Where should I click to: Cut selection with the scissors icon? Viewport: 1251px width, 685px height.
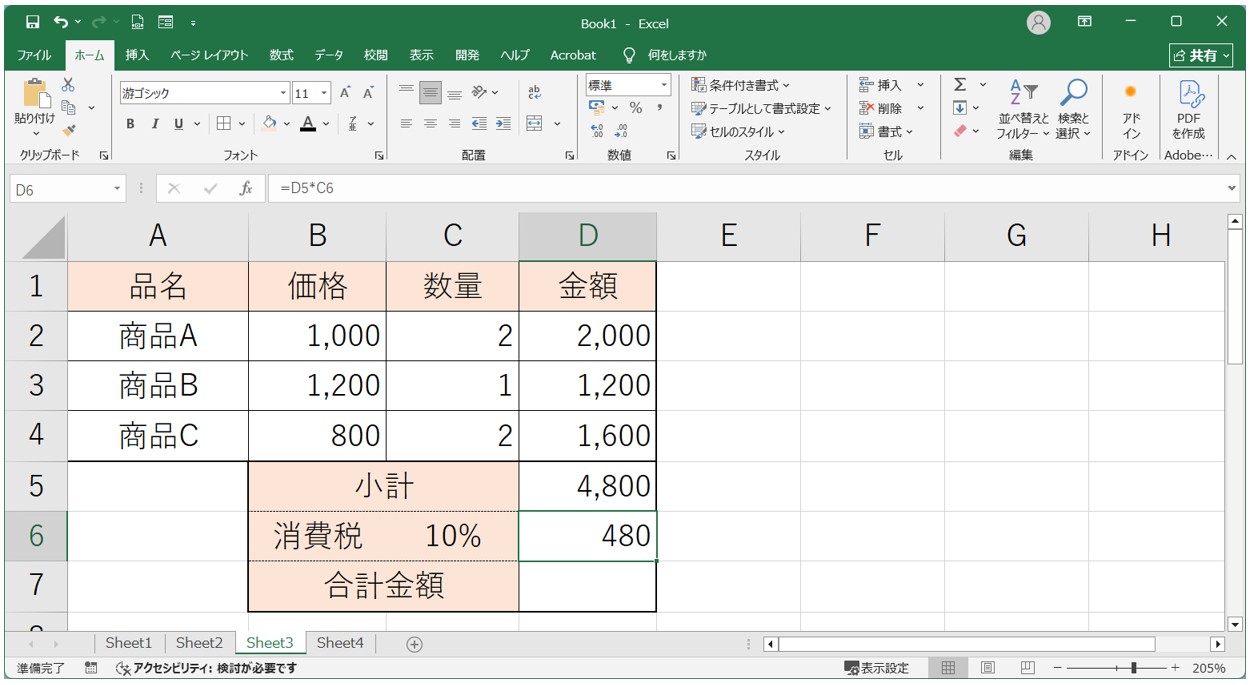click(x=69, y=86)
